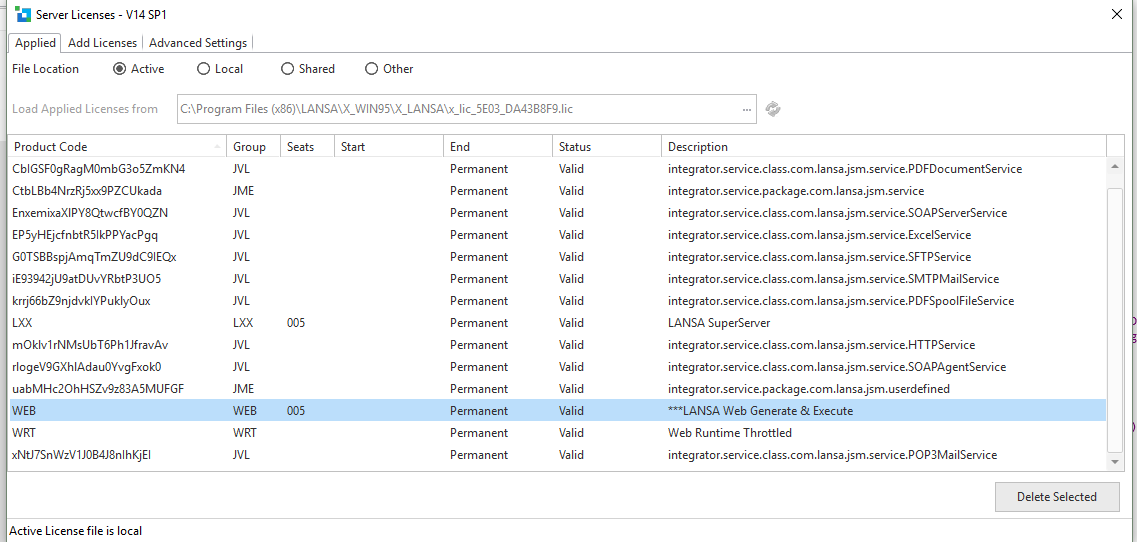
Task: Select the rlogeV9GXhIAdau0YvgFxok0 license row
Action: coord(557,367)
